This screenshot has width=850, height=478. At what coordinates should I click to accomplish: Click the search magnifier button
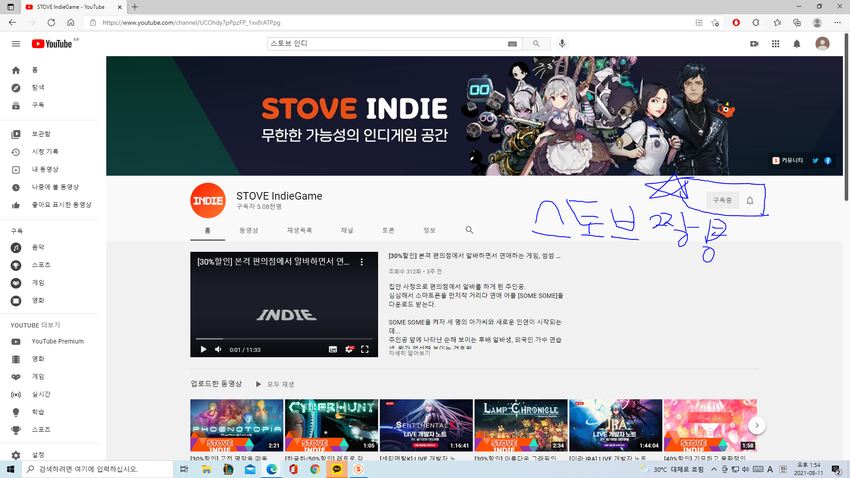(x=536, y=44)
